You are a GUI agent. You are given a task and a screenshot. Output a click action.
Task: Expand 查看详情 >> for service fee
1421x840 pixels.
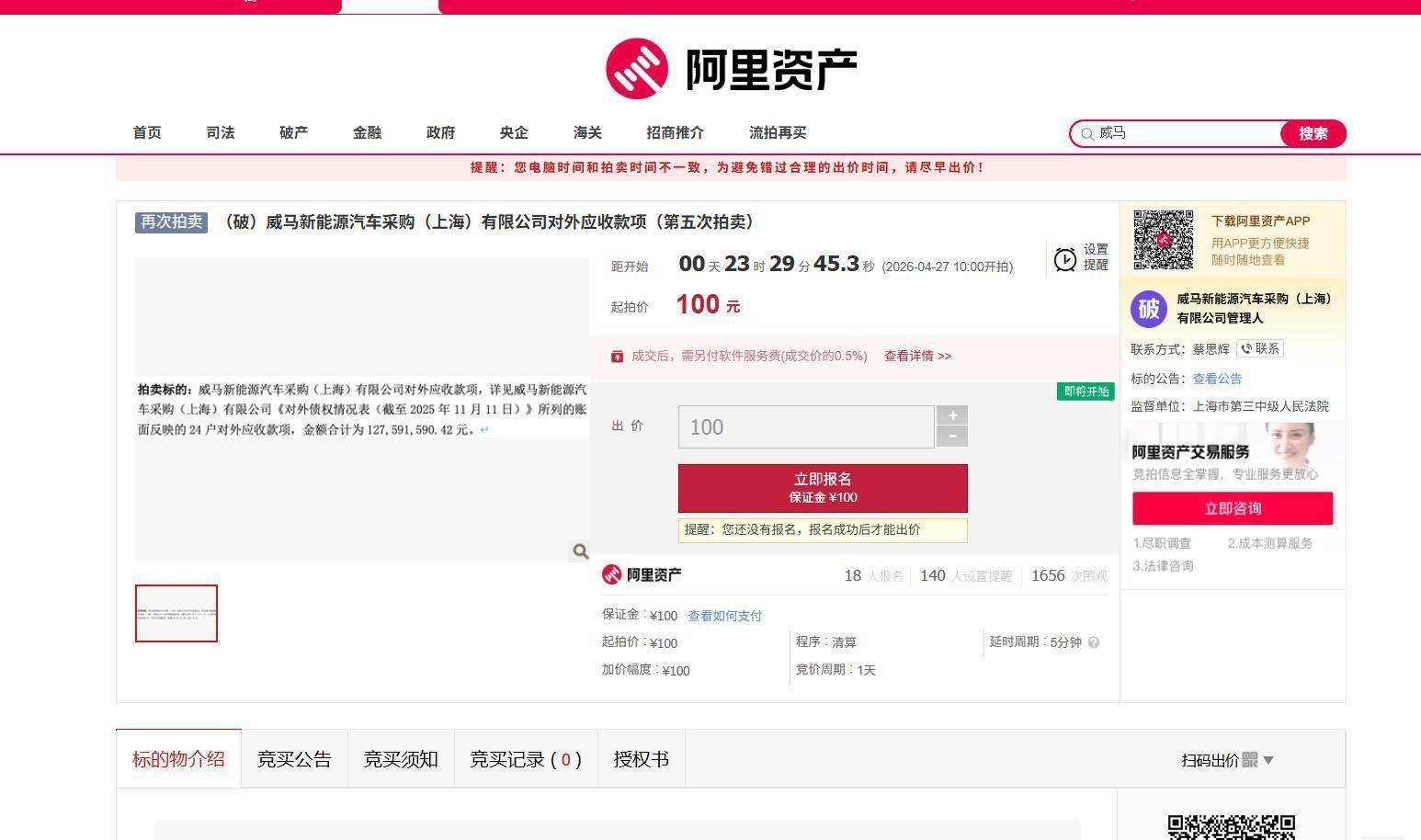point(917,357)
